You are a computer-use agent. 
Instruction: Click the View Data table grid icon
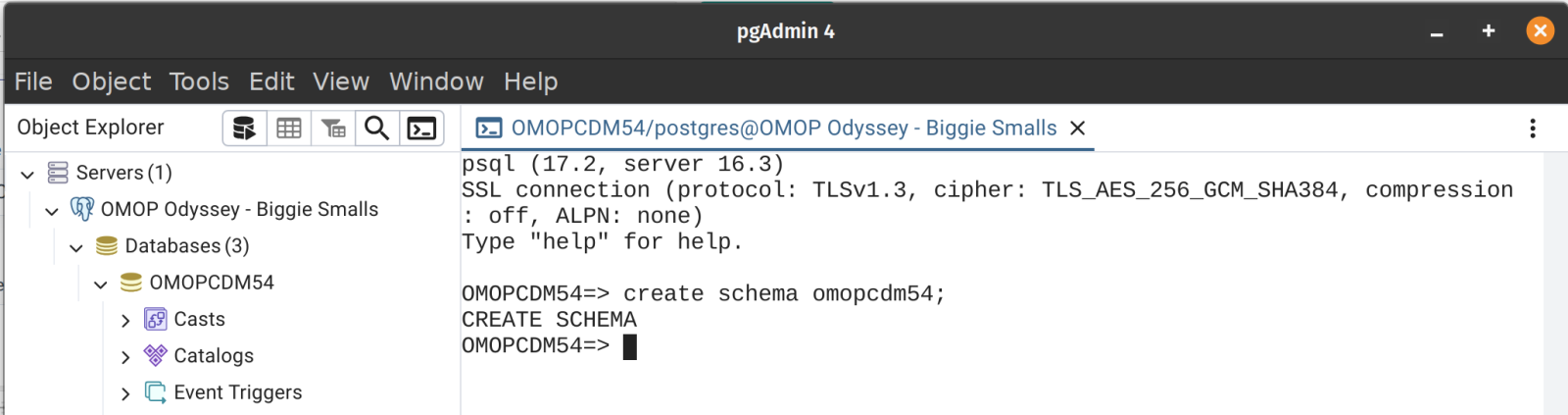coord(289,129)
